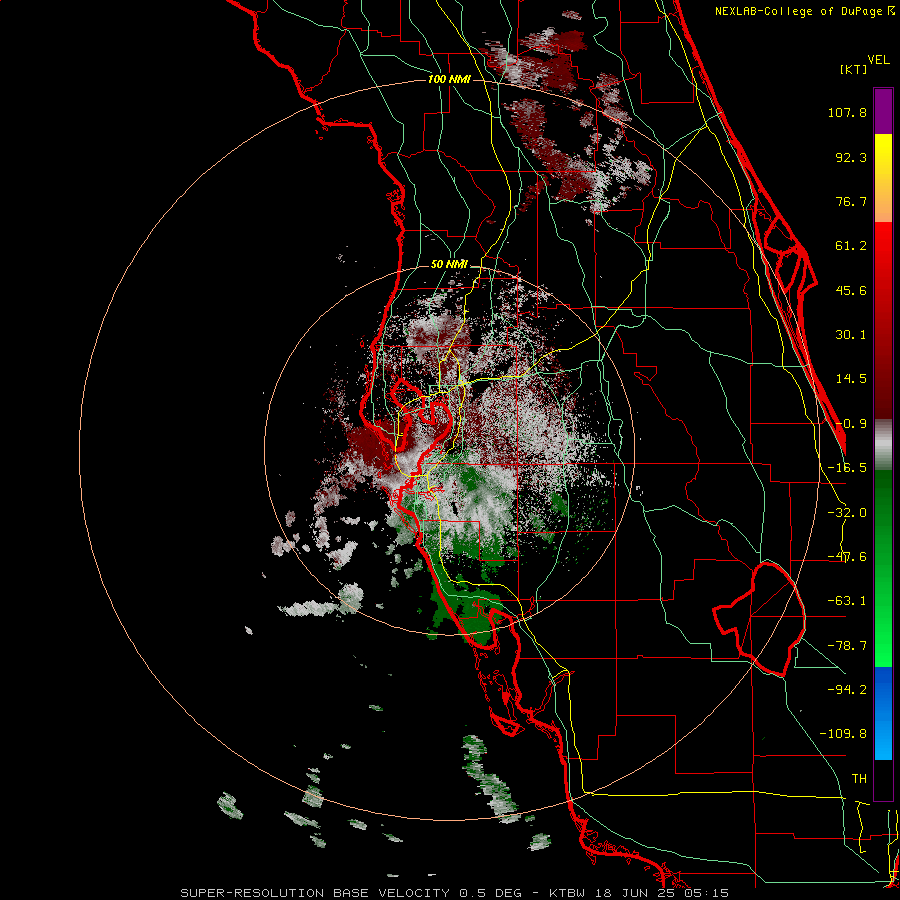Pick the purple segment of the velocity color bar
This screenshot has height=900, width=900.
click(x=883, y=111)
